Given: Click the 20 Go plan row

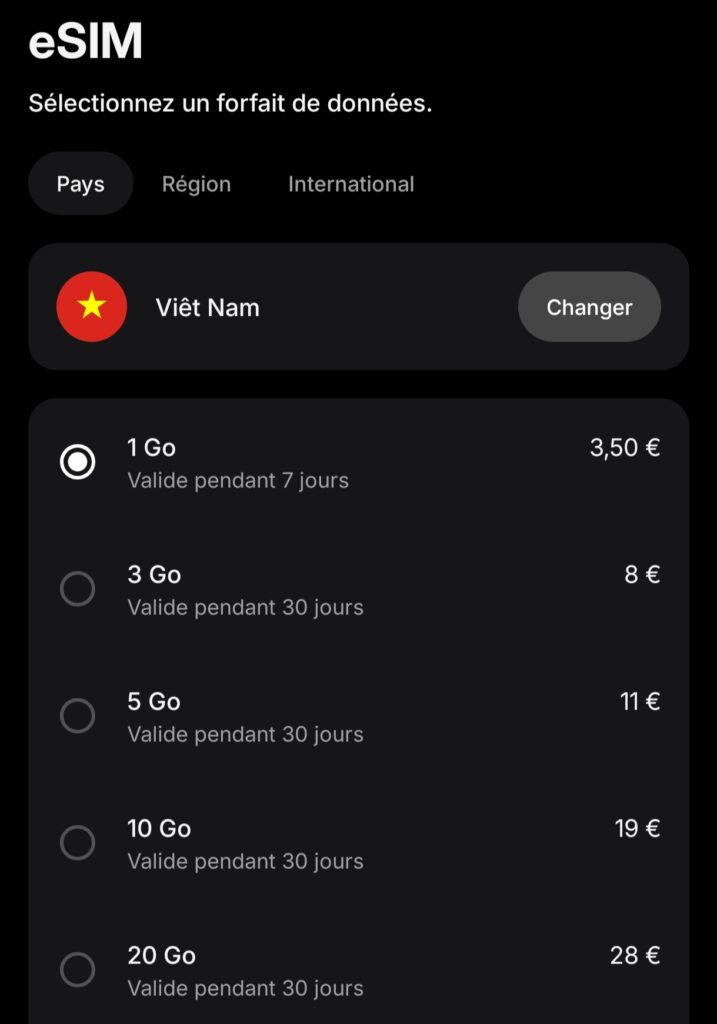Looking at the screenshot, I should point(358,970).
